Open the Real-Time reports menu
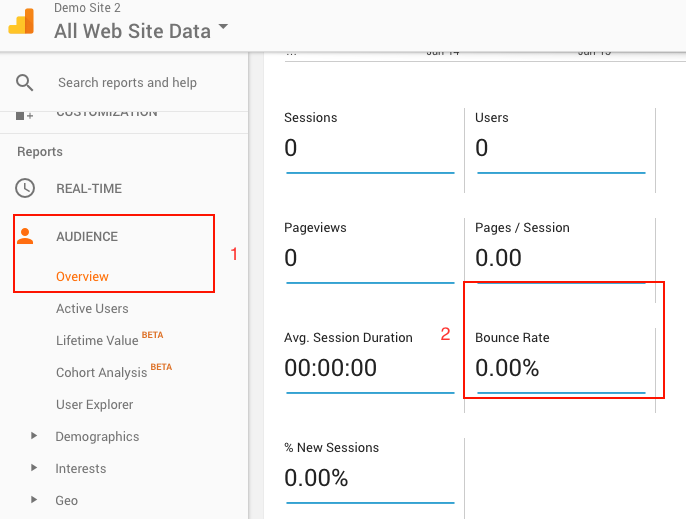 [x=89, y=188]
